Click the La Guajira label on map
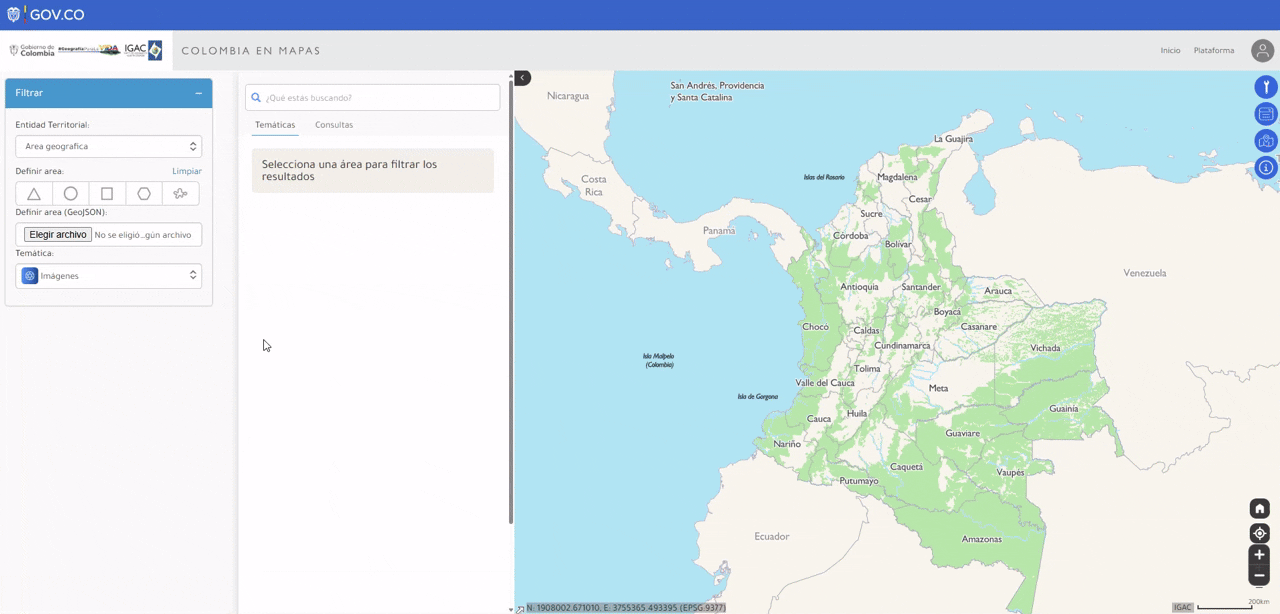1280x614 pixels. pyautogui.click(x=953, y=139)
